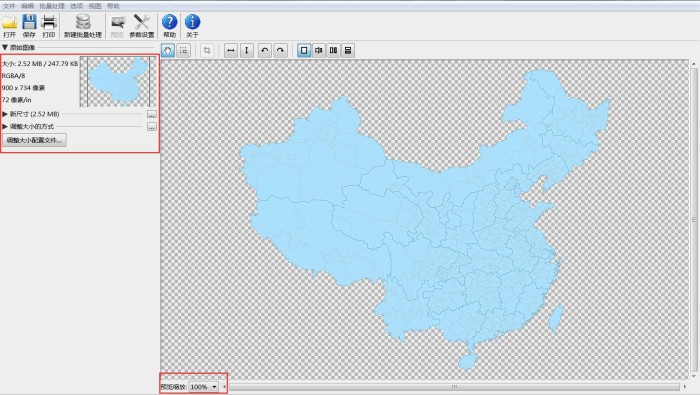
Task: Open the 选项 menu
Action: 77,6
